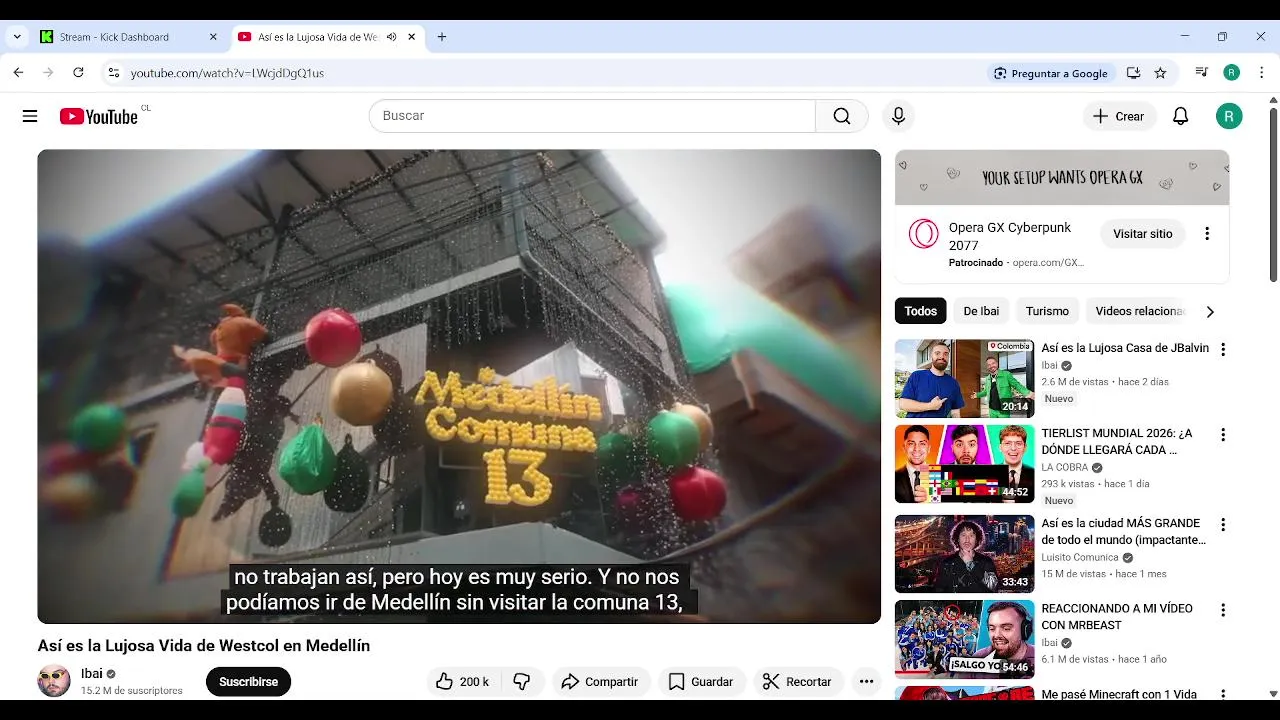Dislike the video with thumbs down
This screenshot has height=720, width=1280.
coord(522,682)
